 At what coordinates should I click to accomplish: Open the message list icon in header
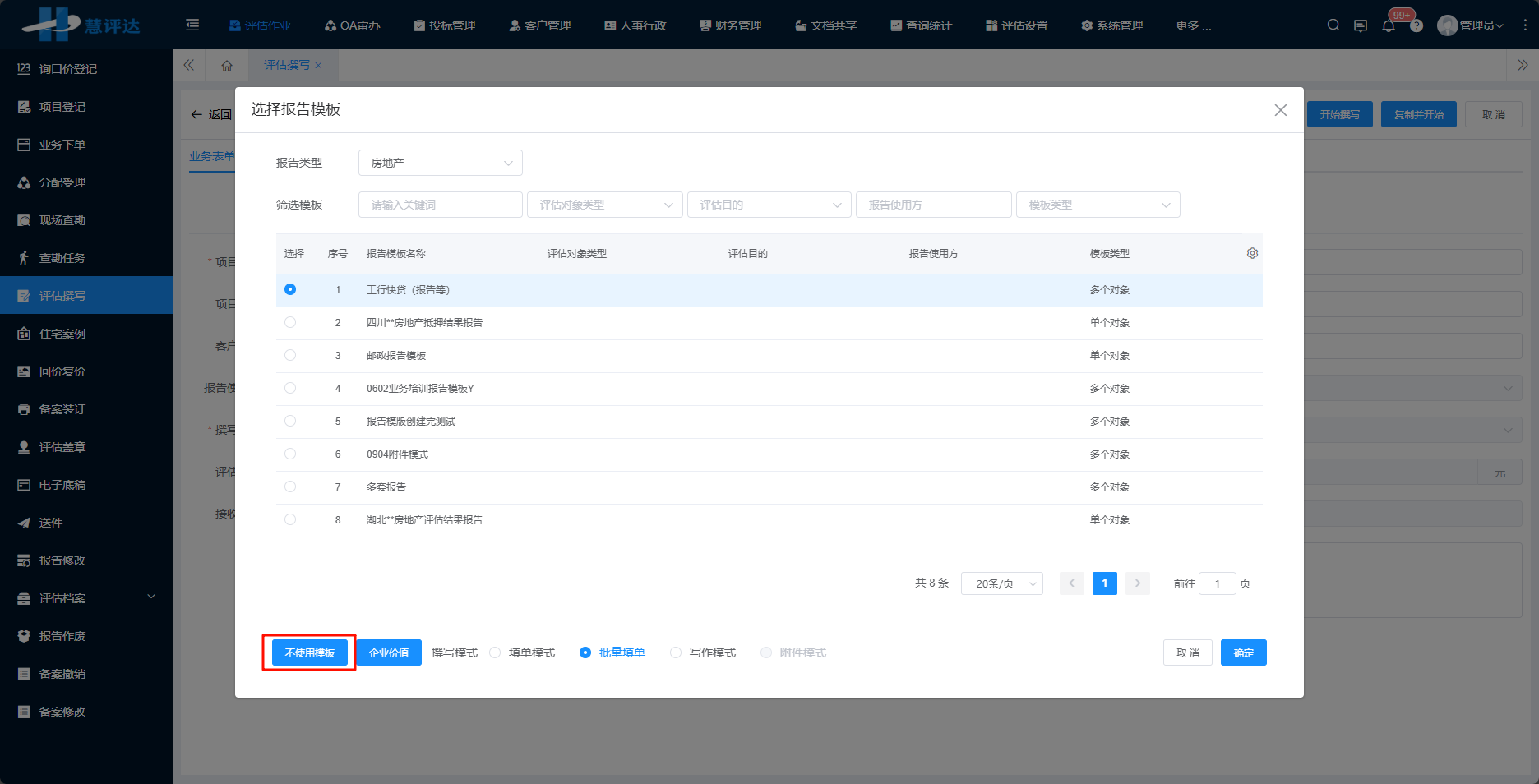1361,25
